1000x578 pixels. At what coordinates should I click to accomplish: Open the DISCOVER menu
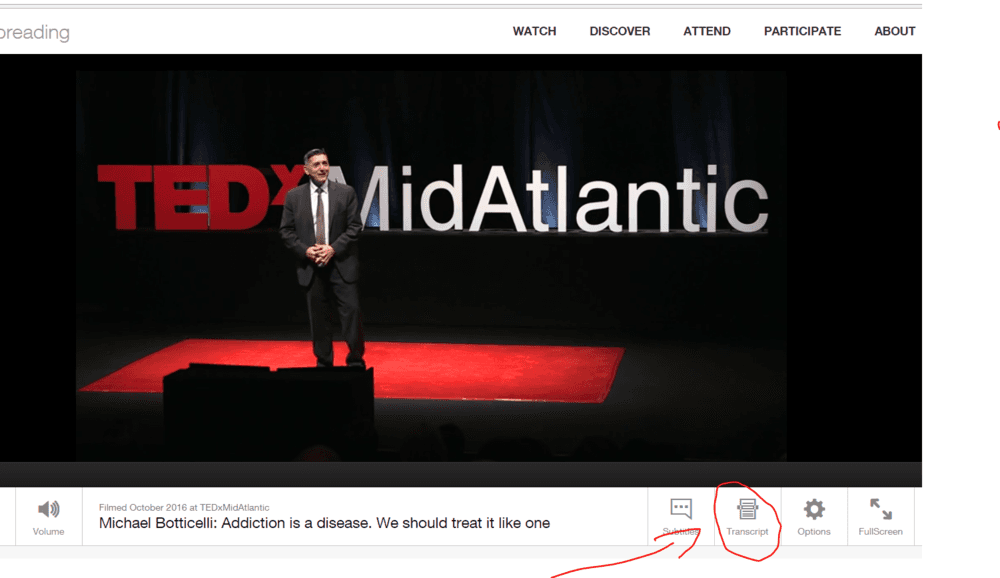[x=620, y=31]
